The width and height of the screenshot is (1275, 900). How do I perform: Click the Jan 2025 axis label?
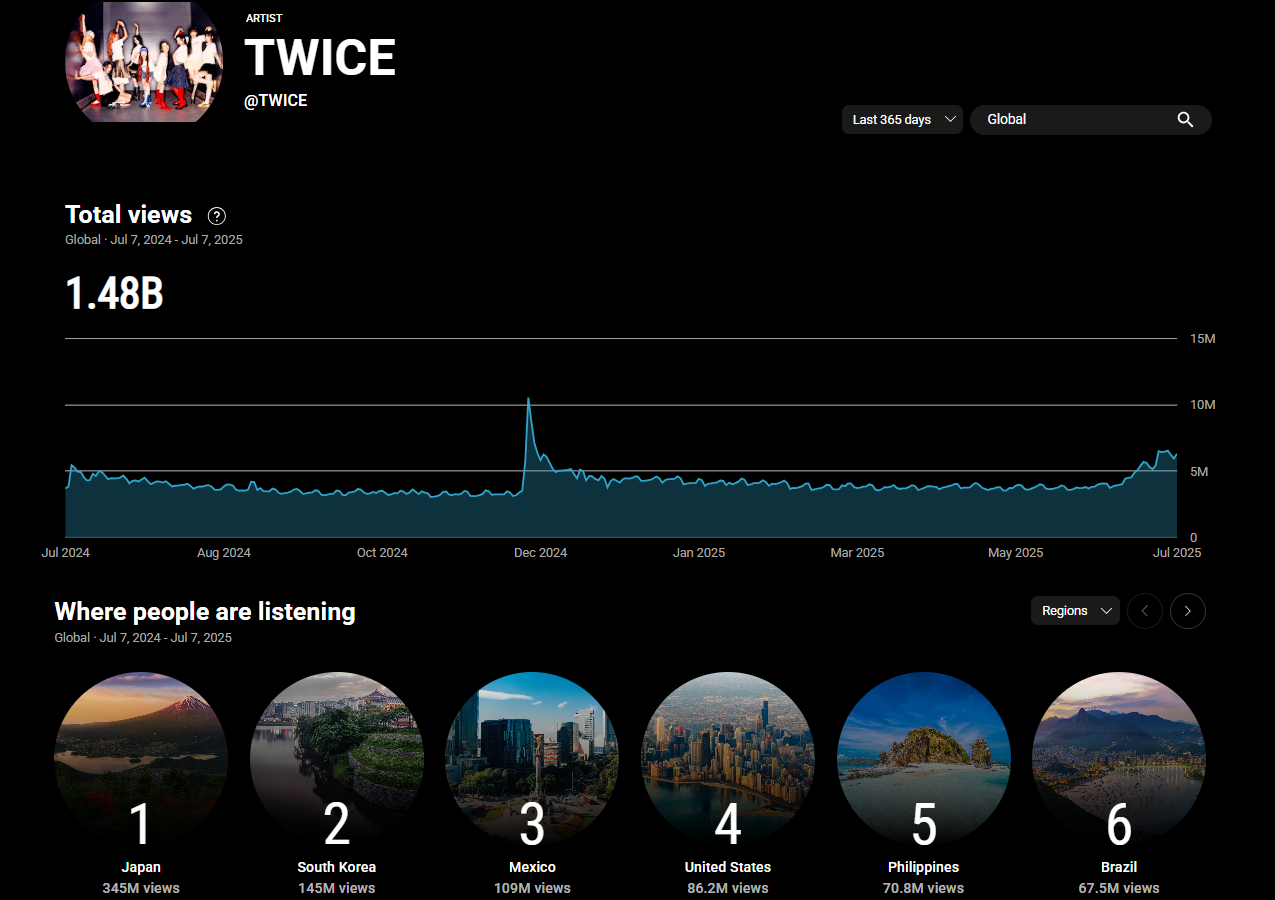coord(699,553)
